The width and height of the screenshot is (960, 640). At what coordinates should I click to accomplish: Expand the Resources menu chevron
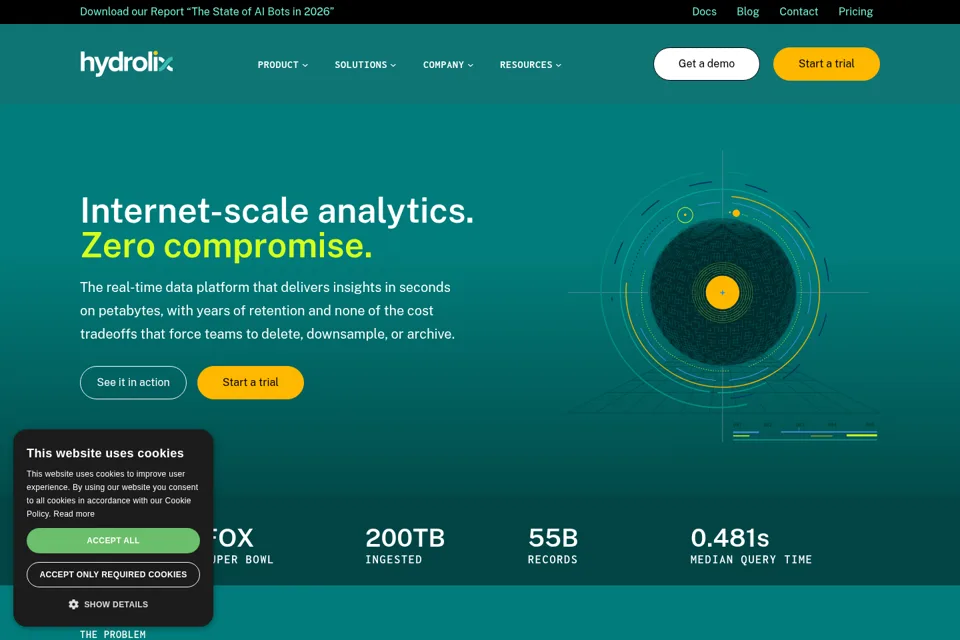point(558,65)
